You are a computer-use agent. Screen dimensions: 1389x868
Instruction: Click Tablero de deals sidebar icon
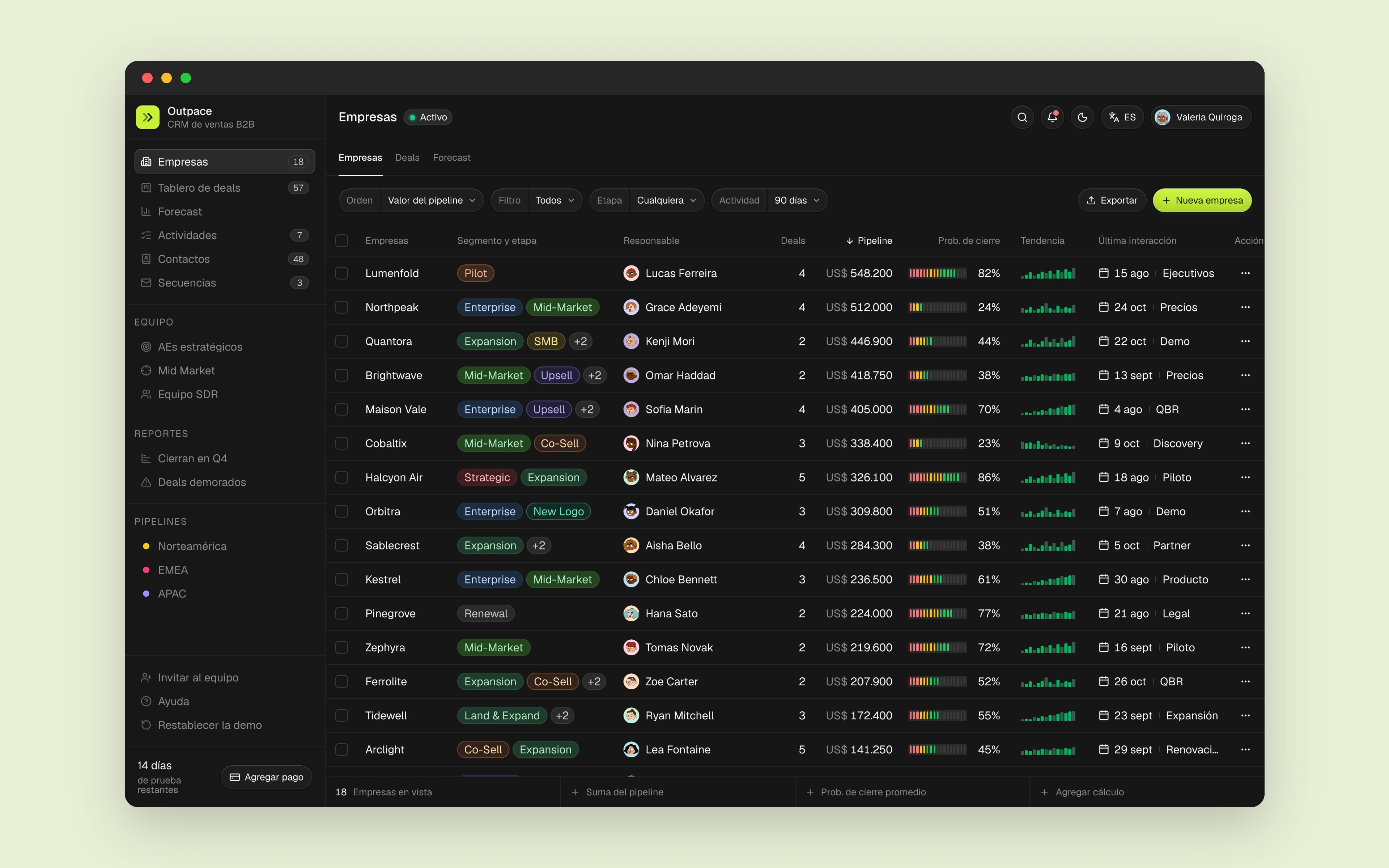[x=146, y=188]
